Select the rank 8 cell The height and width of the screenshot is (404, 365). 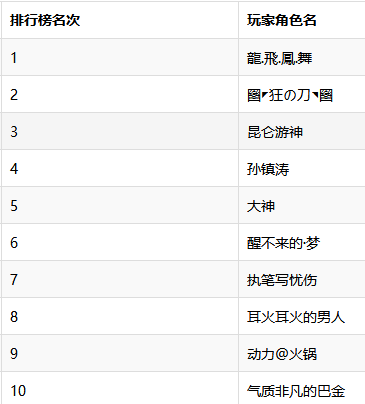click(120, 316)
